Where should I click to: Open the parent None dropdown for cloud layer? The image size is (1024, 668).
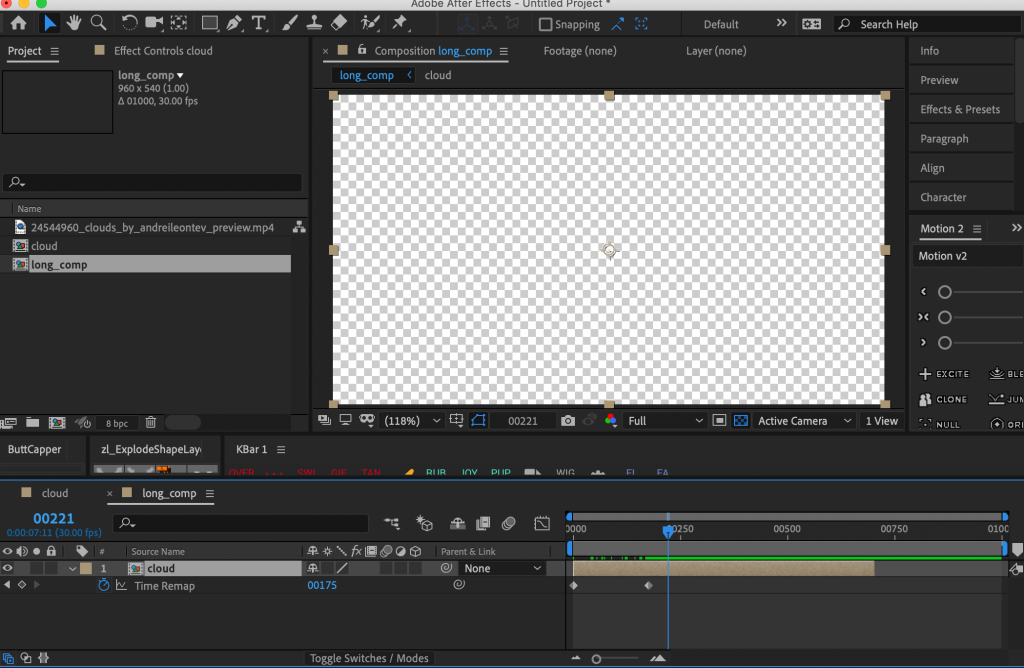coord(503,568)
